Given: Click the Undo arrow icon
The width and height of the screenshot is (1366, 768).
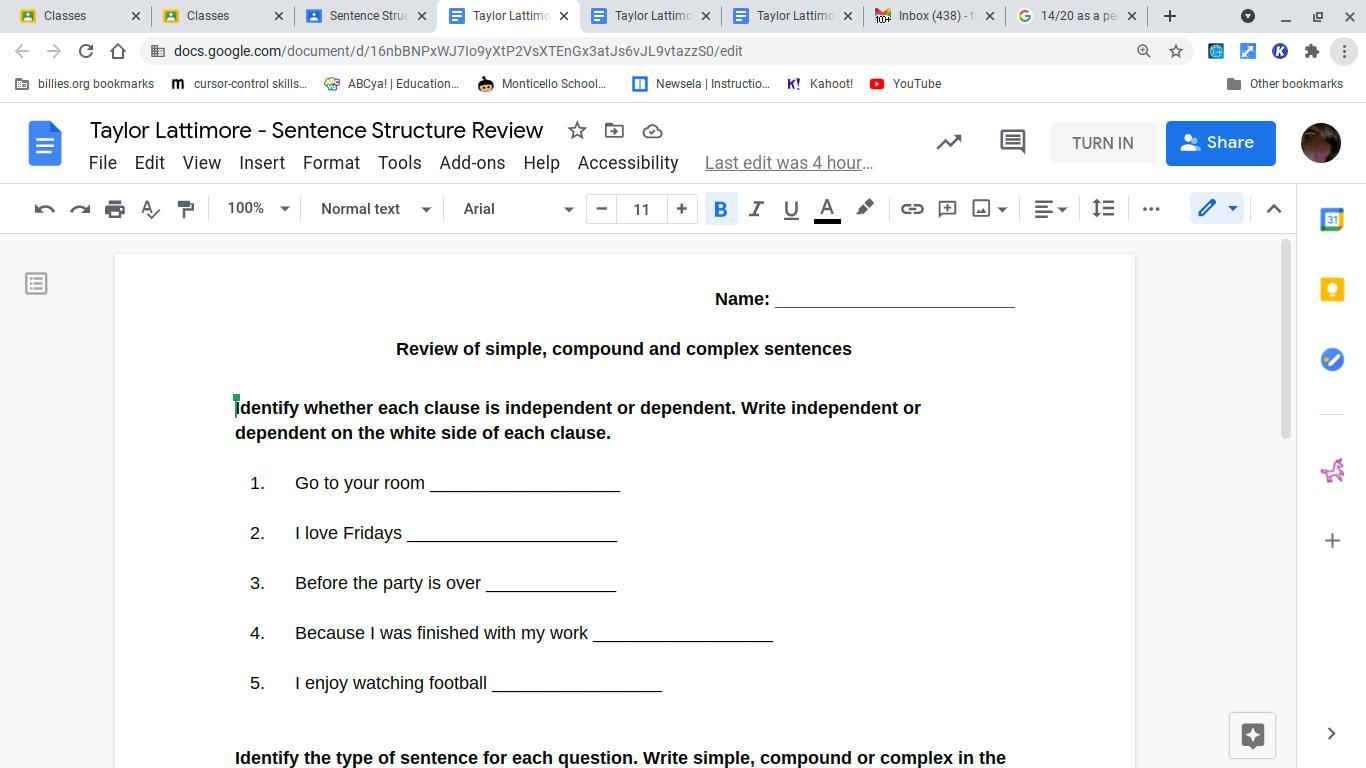Looking at the screenshot, I should pyautogui.click(x=44, y=209).
